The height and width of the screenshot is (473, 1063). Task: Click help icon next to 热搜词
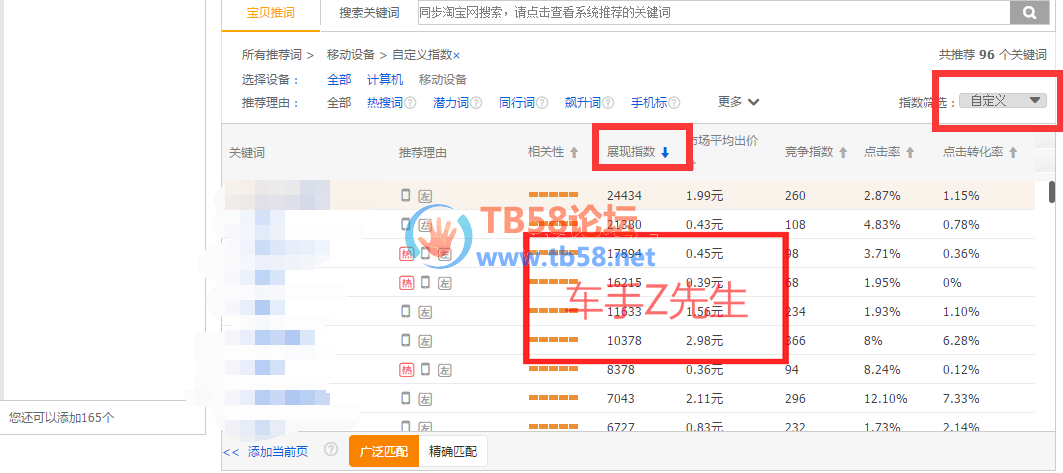coord(411,103)
